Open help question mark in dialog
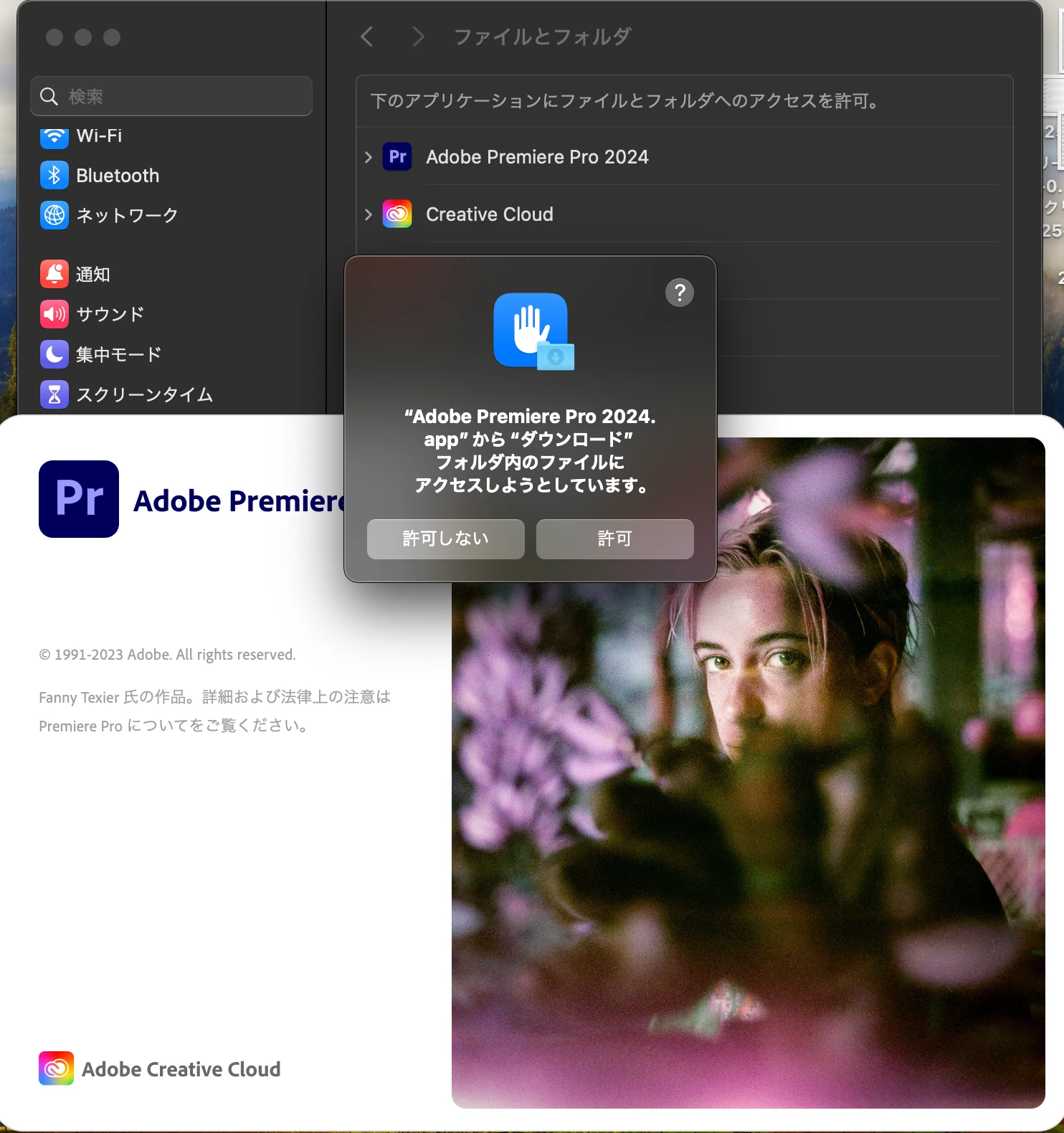The image size is (1064, 1133). pos(679,293)
